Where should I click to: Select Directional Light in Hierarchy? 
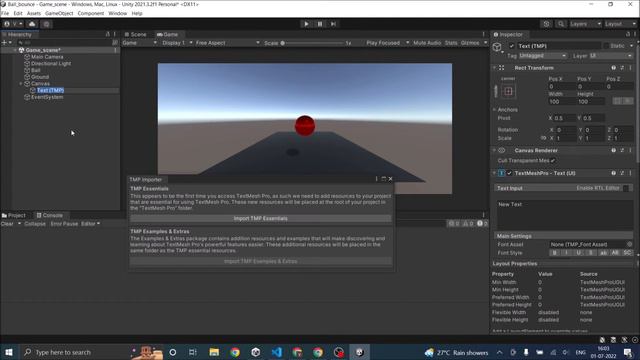[x=51, y=64]
